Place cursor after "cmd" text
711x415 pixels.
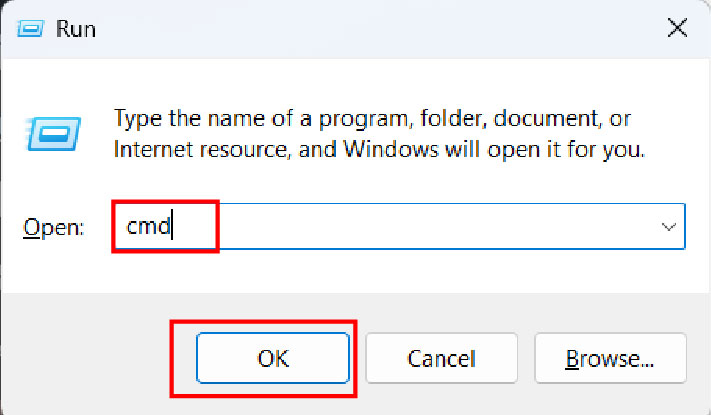(x=174, y=227)
